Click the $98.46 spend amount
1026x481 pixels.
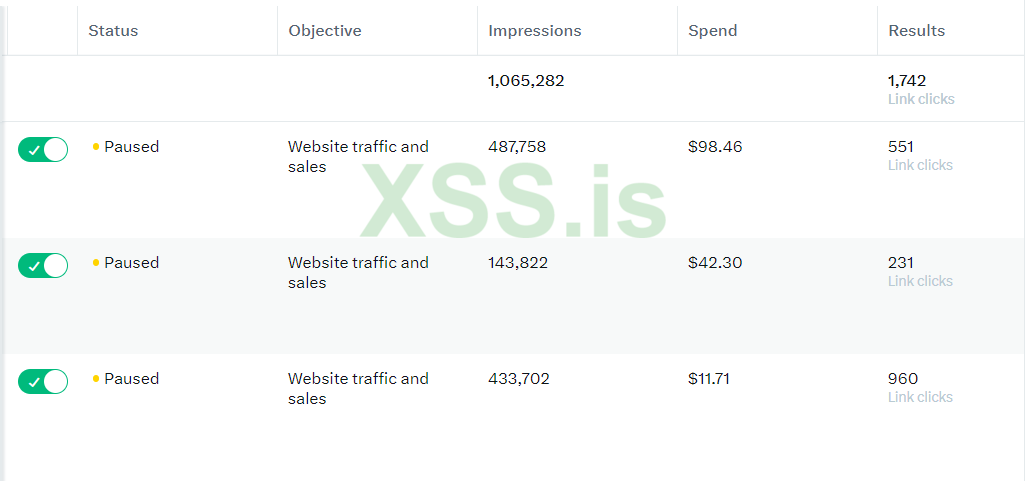click(713, 147)
